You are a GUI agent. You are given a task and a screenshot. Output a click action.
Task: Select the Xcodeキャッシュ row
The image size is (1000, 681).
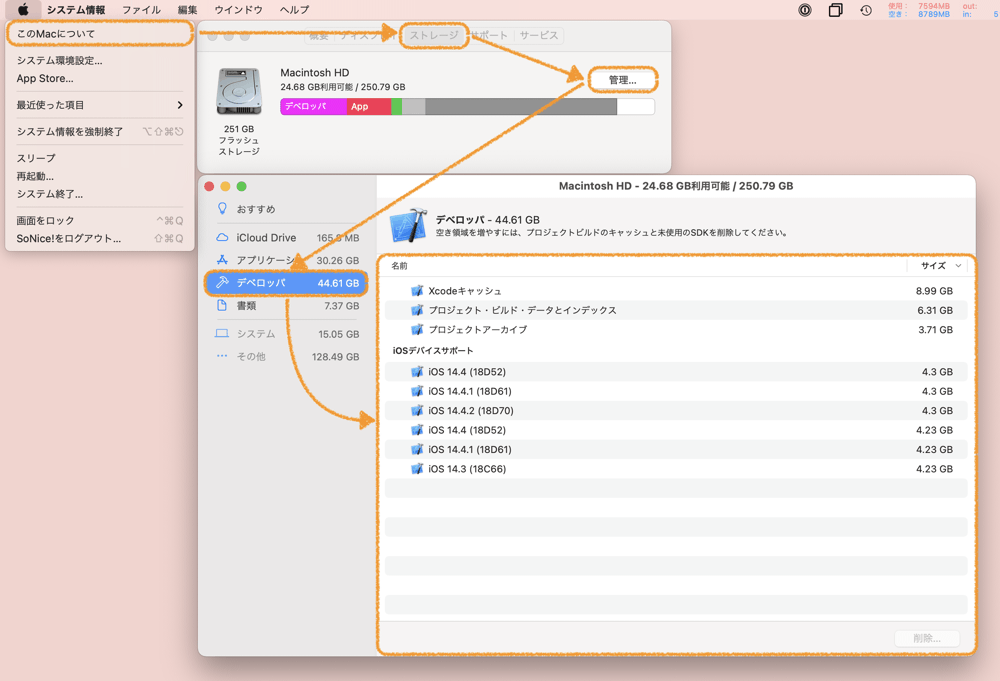676,291
